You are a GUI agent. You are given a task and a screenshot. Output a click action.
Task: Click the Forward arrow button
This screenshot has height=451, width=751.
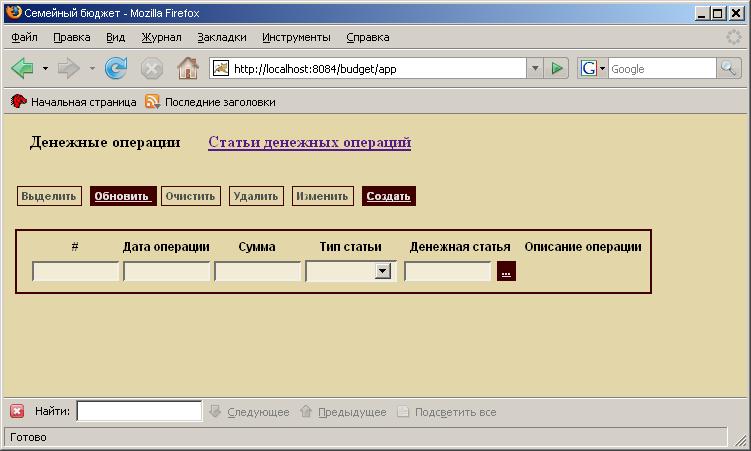68,68
